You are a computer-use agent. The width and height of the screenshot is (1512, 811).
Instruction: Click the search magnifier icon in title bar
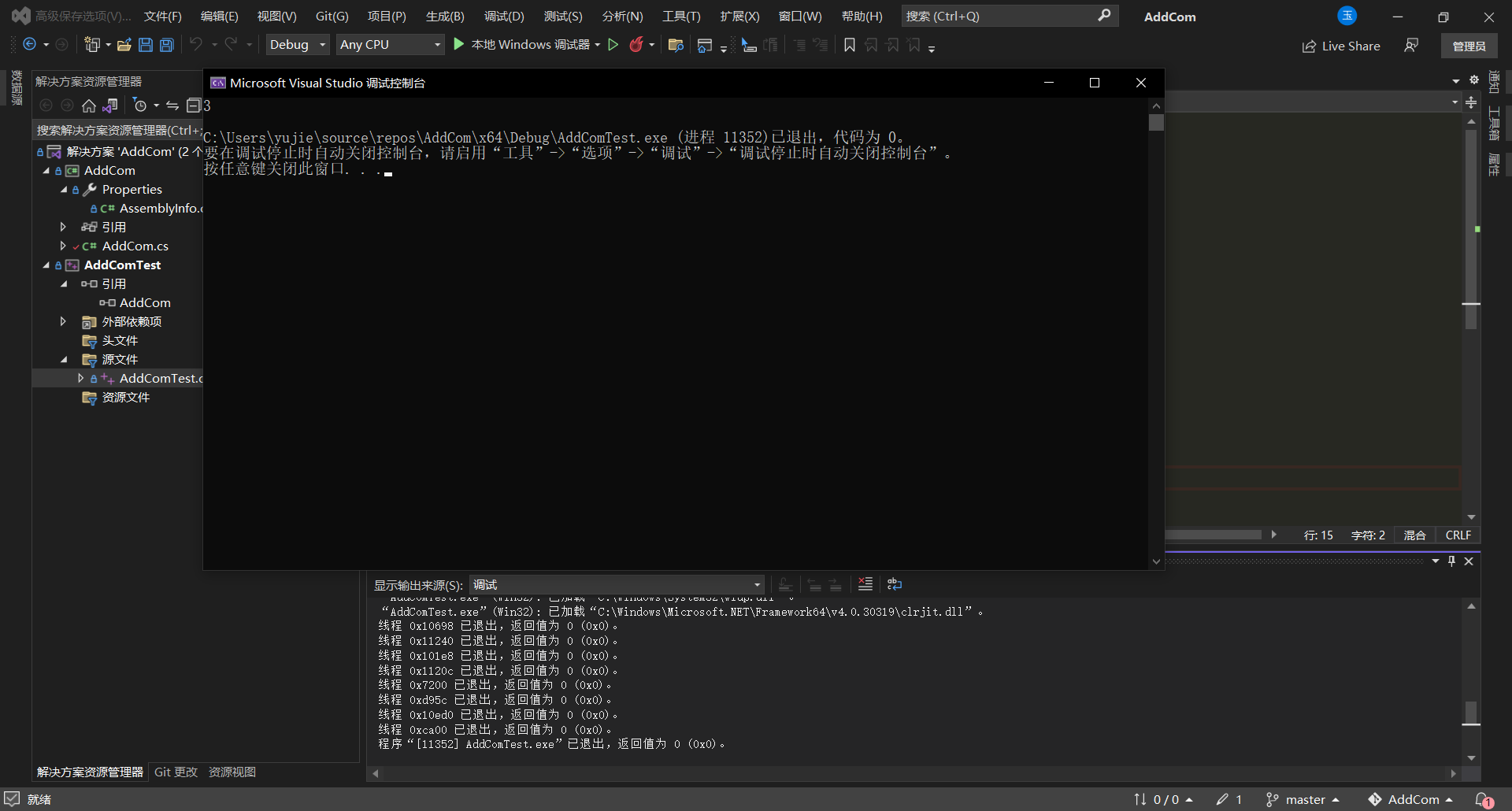pos(1104,16)
